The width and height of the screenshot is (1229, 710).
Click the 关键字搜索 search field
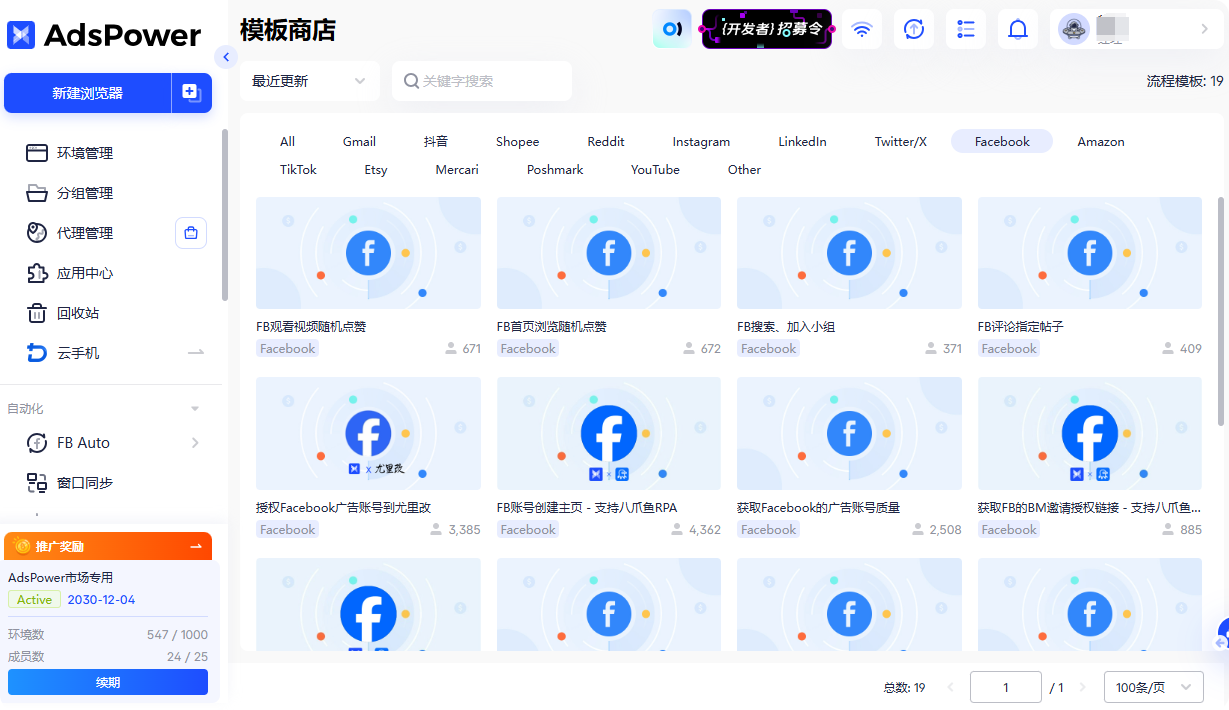[482, 81]
